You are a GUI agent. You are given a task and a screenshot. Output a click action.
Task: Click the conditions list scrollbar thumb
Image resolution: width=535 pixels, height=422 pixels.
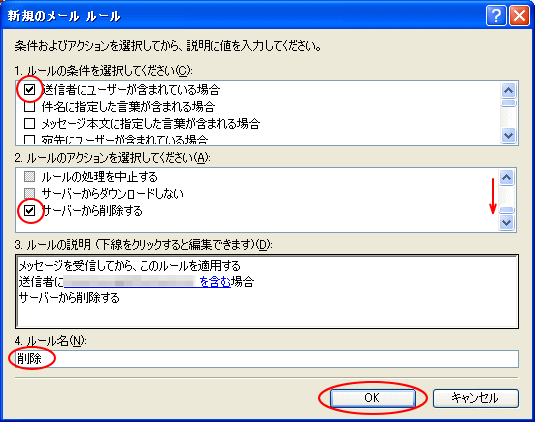[508, 103]
